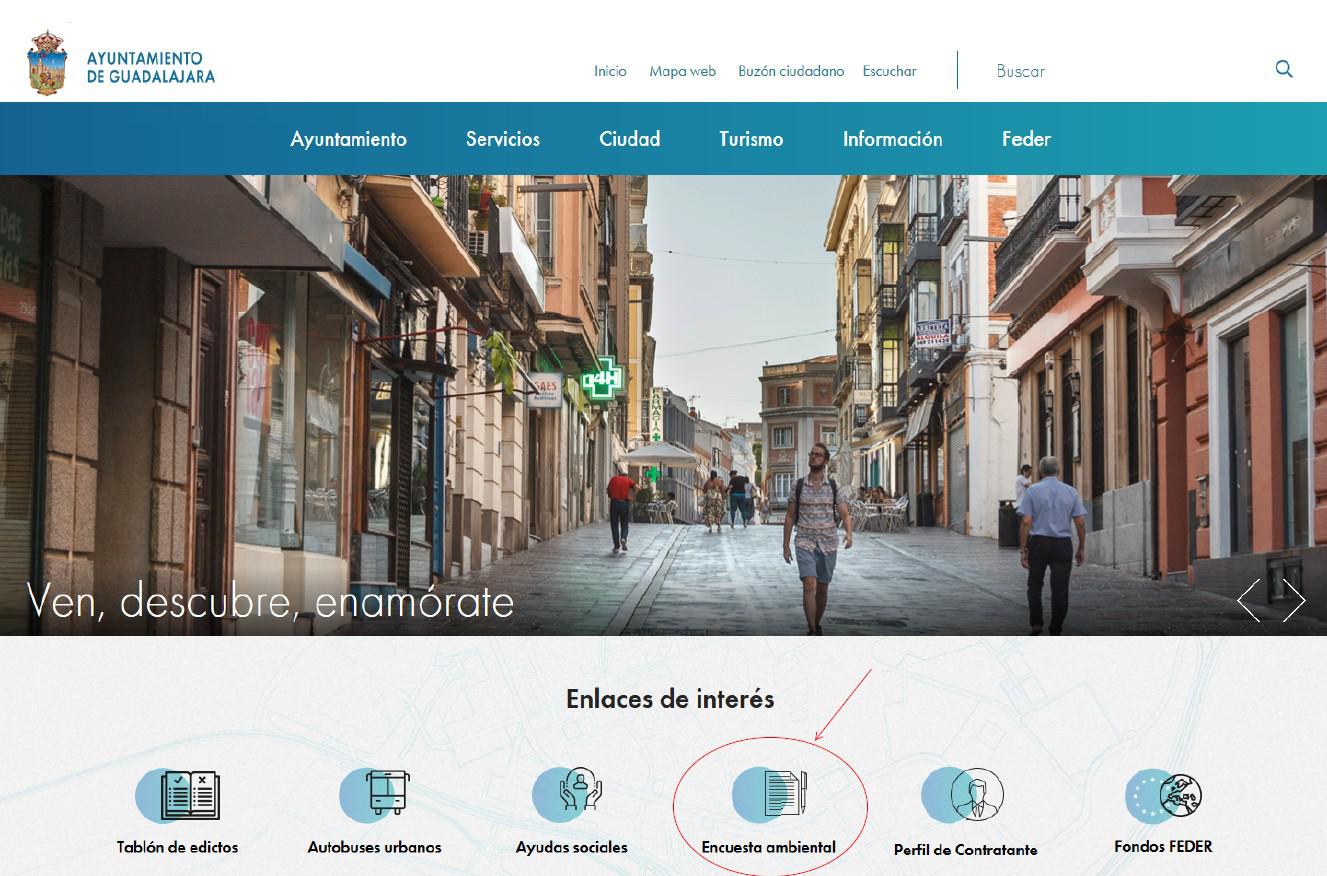
Task: Open the Buzón ciudadano link
Action: [791, 71]
